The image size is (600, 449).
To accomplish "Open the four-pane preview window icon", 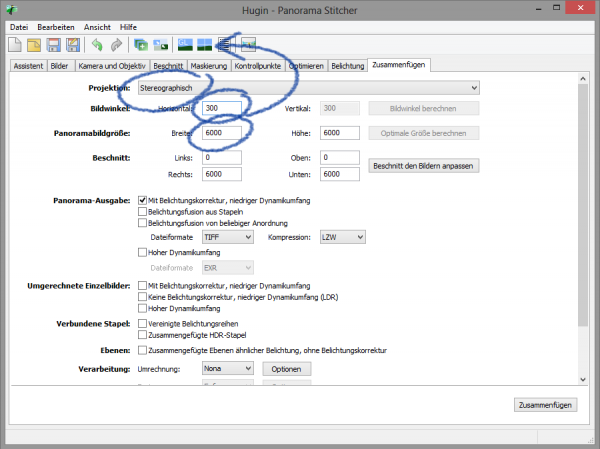I will [x=204, y=45].
